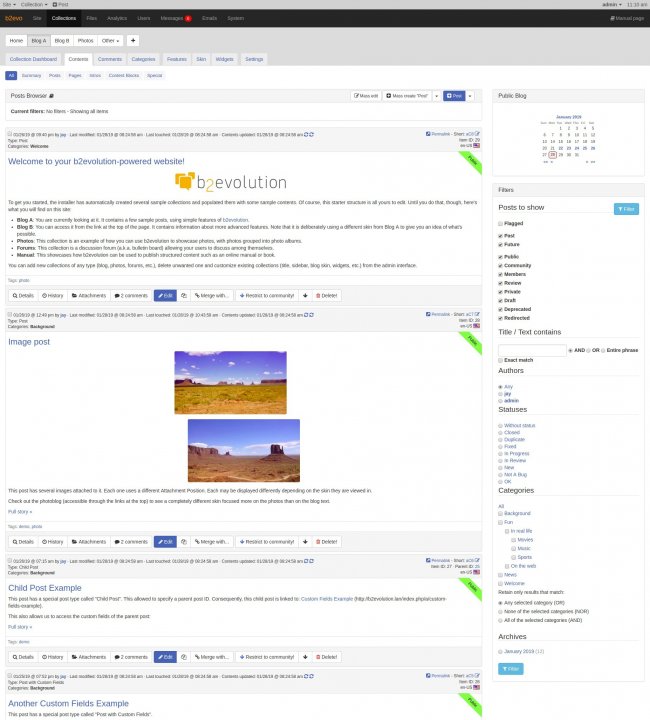Click the blue Post button to create post
Screen dimensions: 650x720
click(x=454, y=96)
